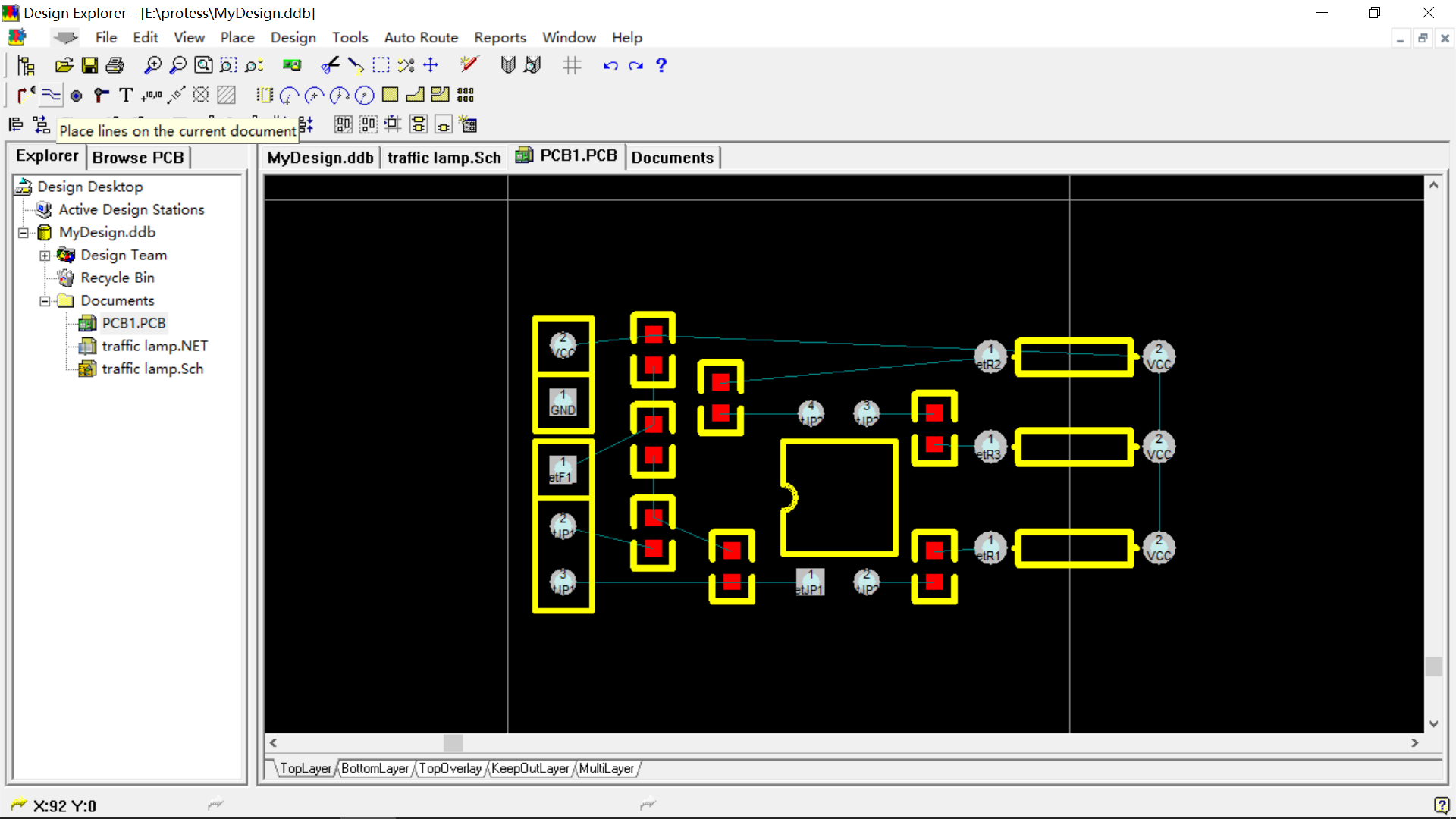Select PCB1.PCB in file tree
The height and width of the screenshot is (819, 1456).
[131, 322]
